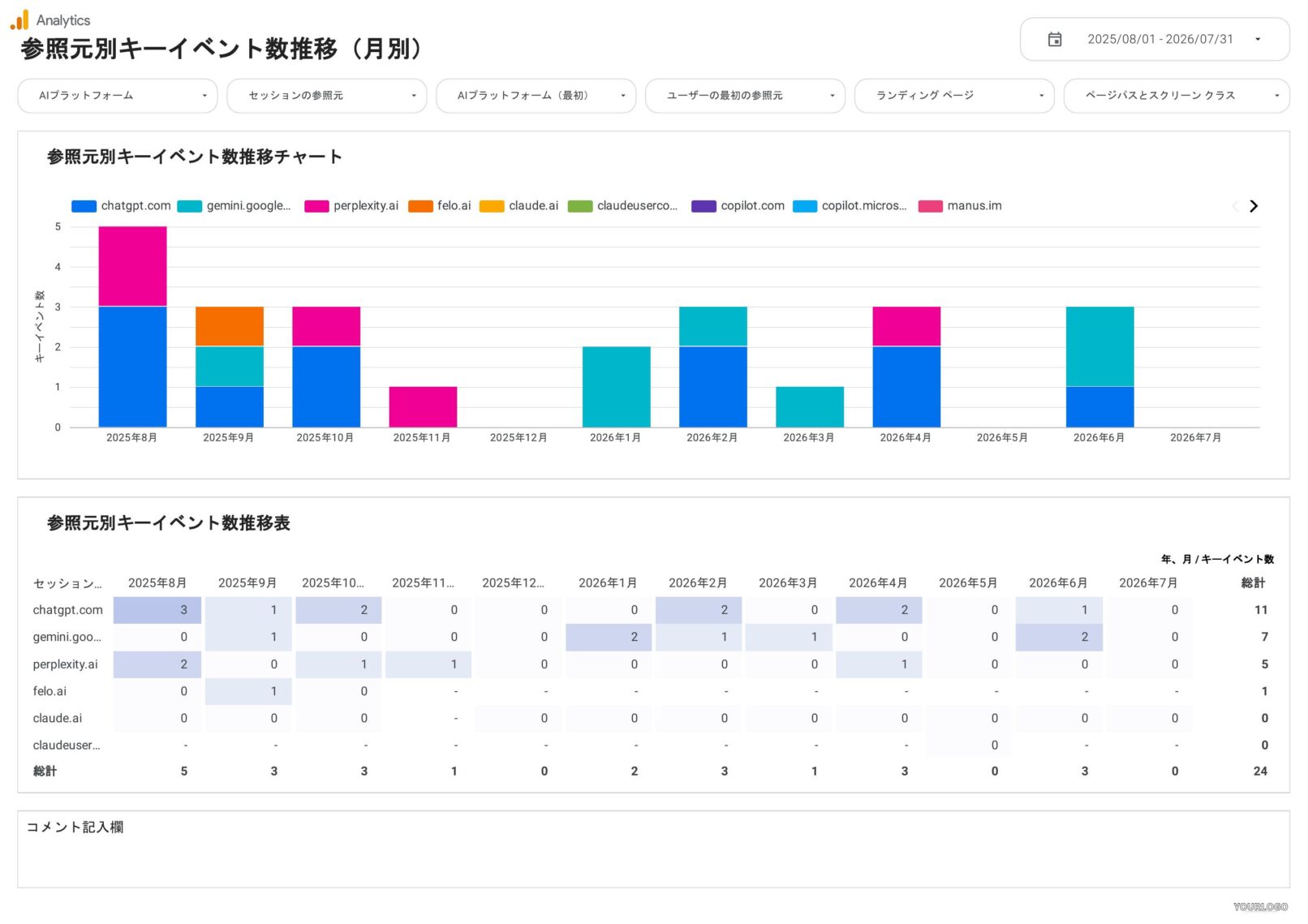Screen dimensions: 1308x924
Task: Click the コメント記入欄 comment box
Action: click(x=653, y=849)
